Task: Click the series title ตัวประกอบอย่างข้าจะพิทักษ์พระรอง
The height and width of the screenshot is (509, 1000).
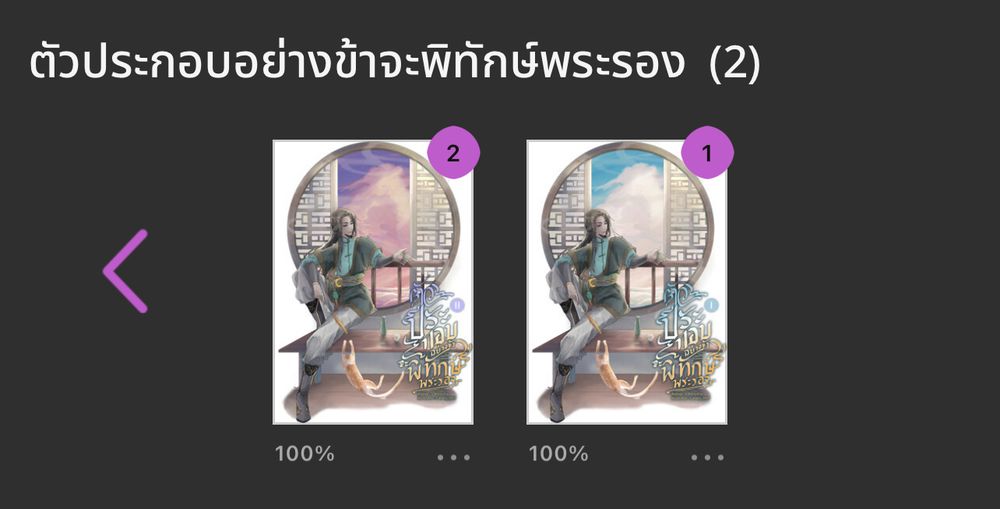Action: tap(357, 62)
